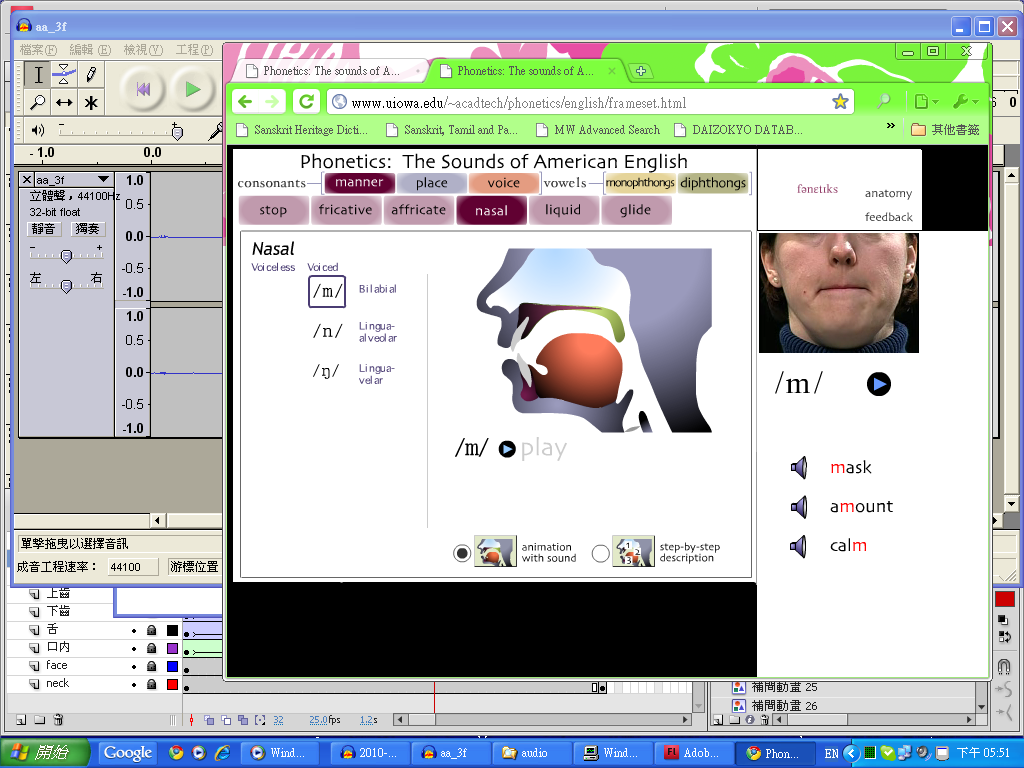Select the Time Shift tool
The image size is (1024, 768).
[64, 102]
